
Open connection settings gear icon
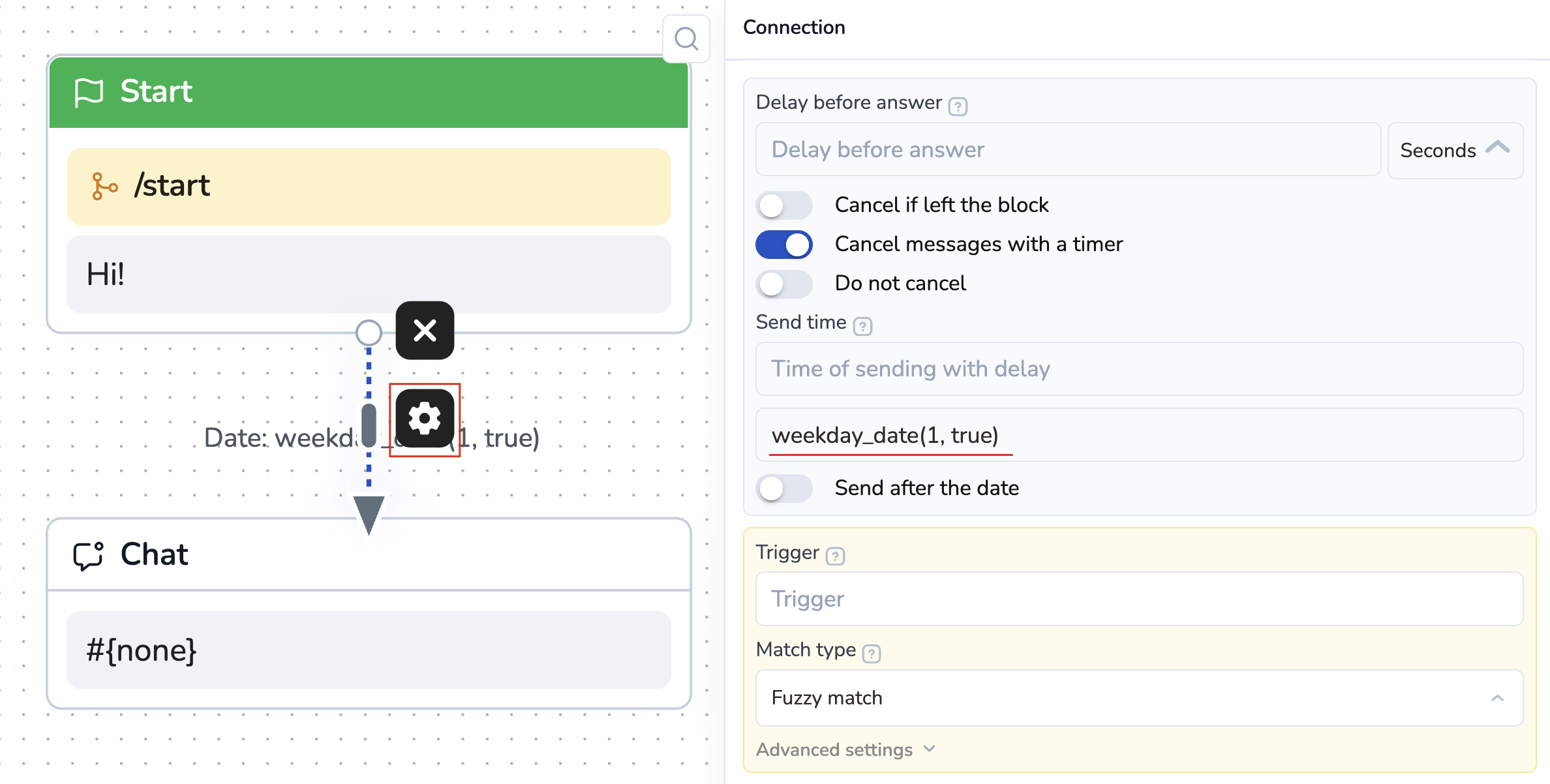point(425,419)
